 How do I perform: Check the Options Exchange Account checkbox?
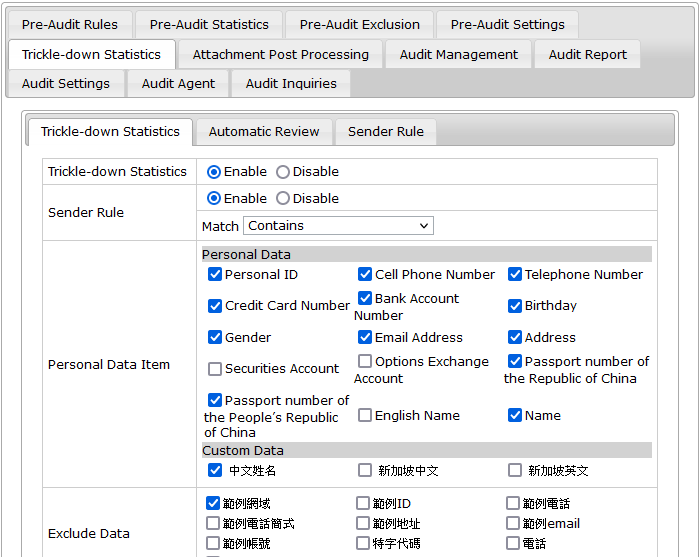[x=365, y=361]
